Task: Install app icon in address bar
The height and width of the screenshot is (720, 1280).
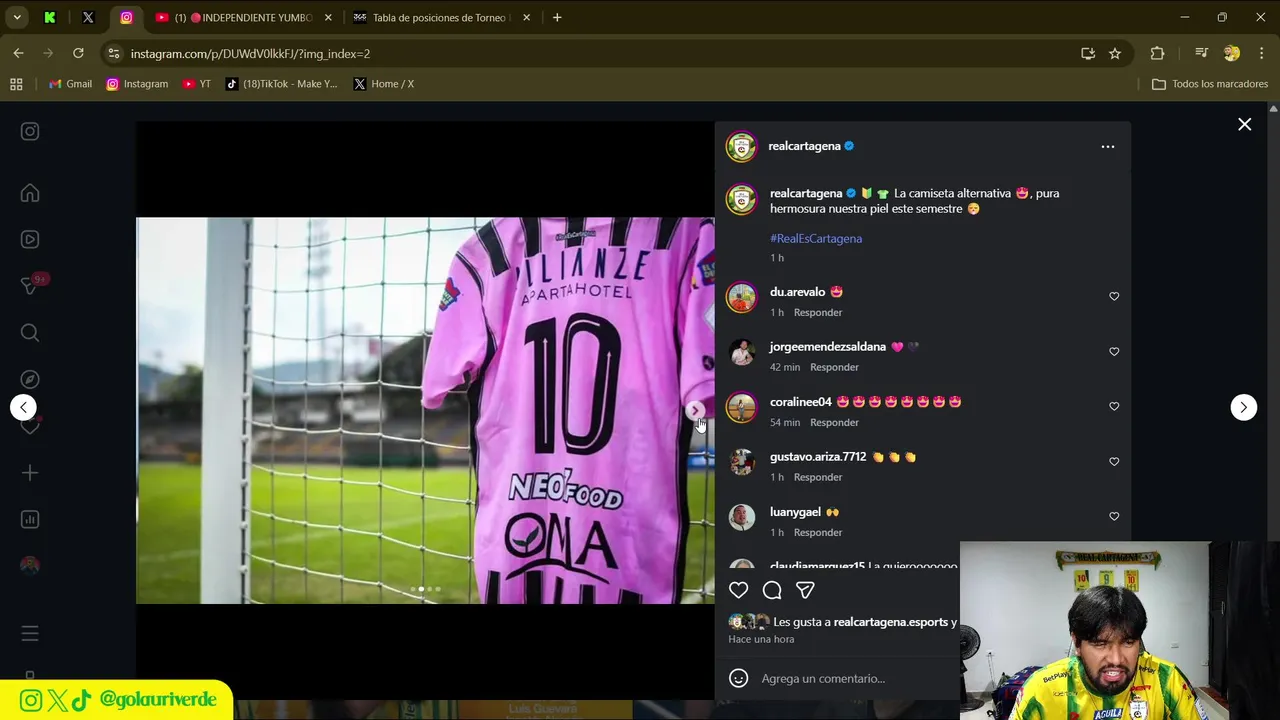Action: point(1088,54)
